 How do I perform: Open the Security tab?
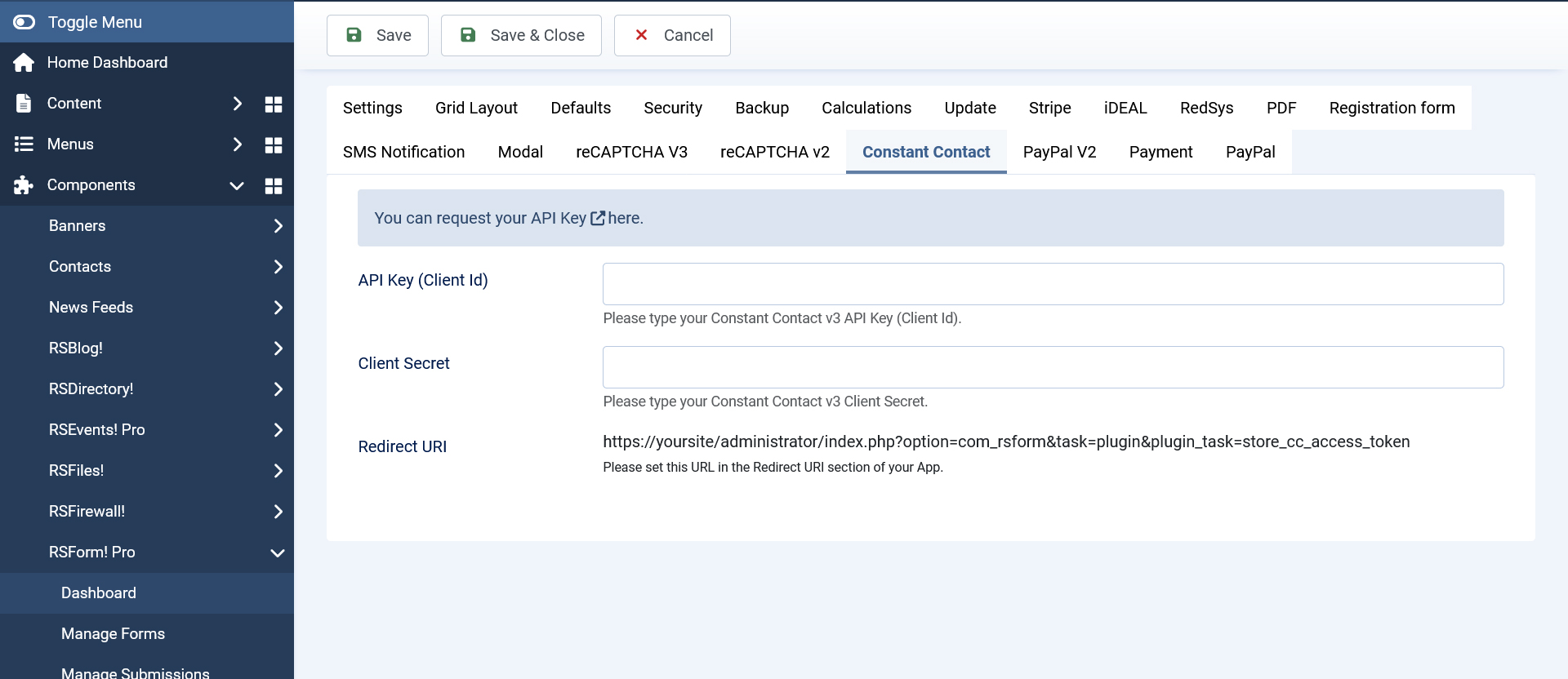[x=673, y=108]
